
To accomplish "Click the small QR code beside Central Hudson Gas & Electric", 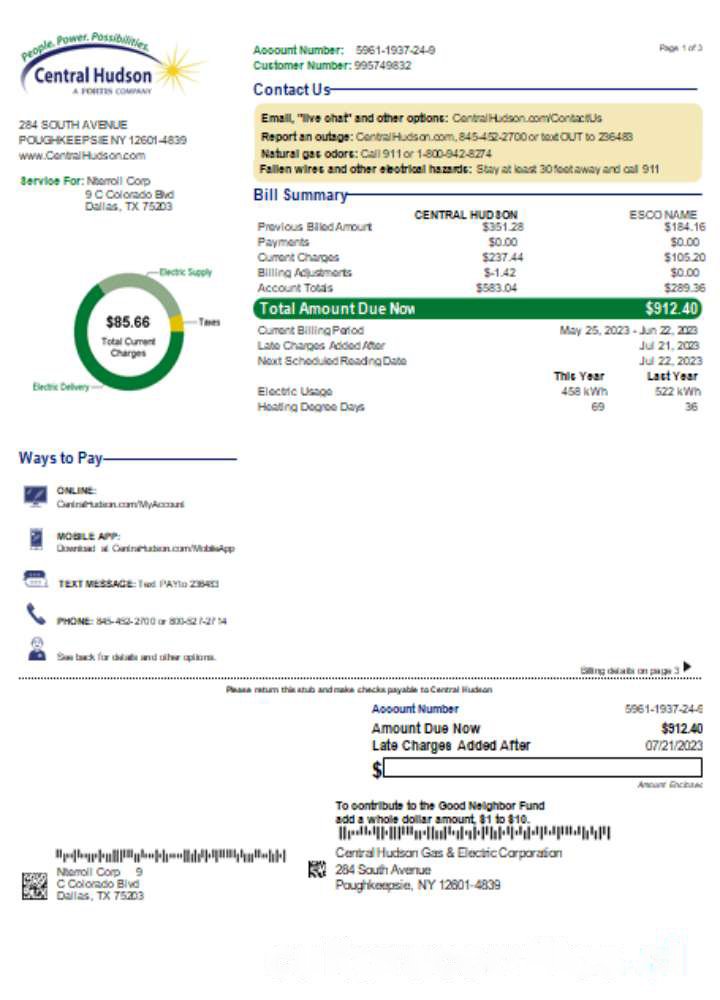I will pos(317,870).
